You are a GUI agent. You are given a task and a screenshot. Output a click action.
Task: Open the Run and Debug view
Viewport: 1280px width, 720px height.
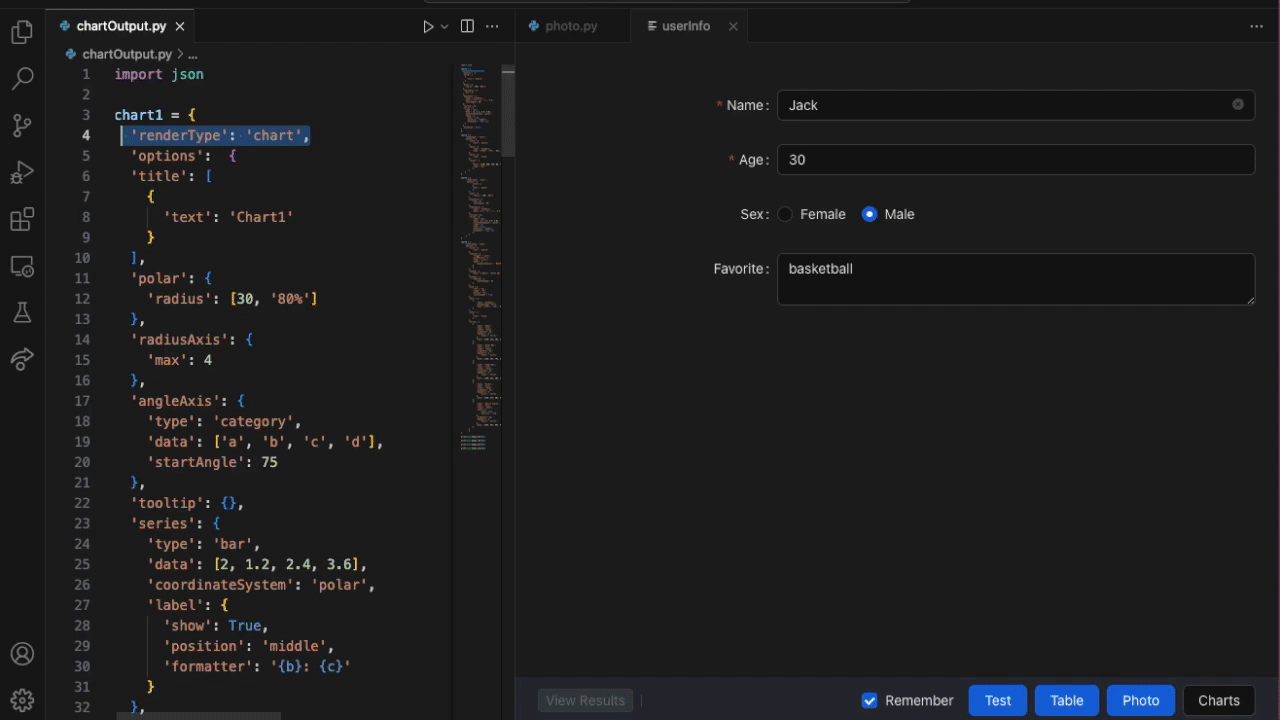22,173
